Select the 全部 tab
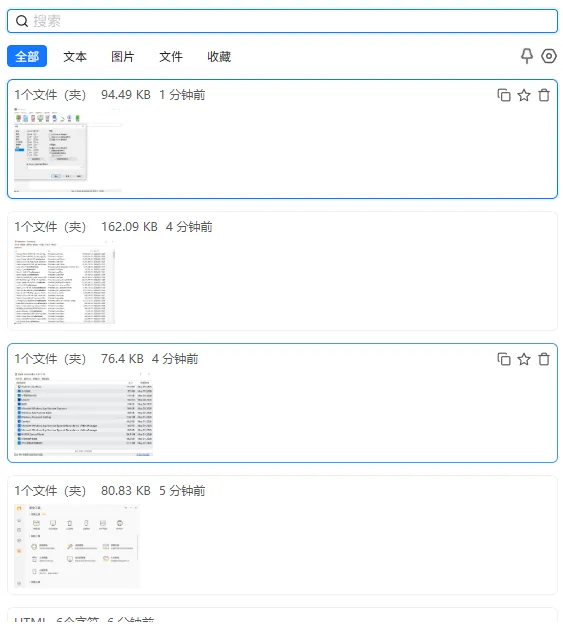The image size is (563, 628). (27, 56)
